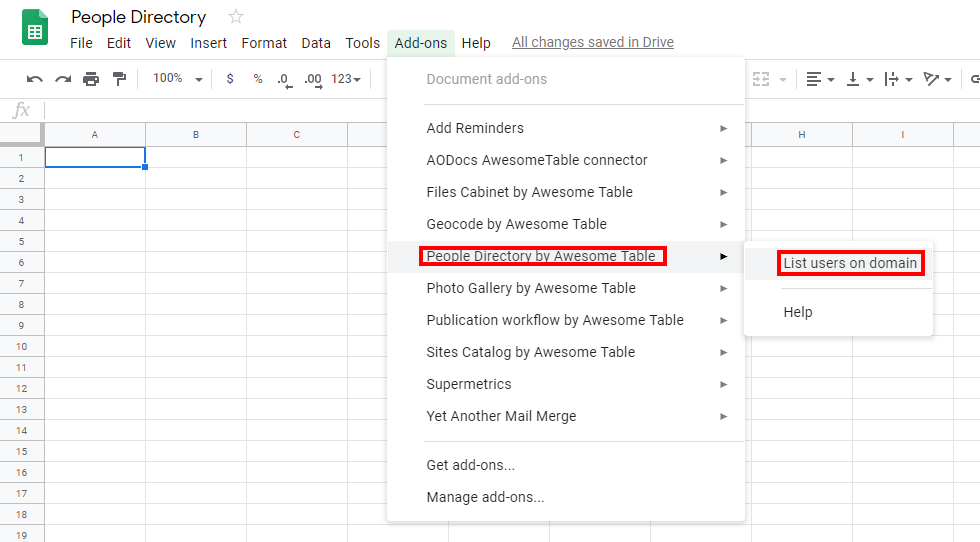Click the undo arrow in toolbar
Screen dimensions: 980x542
coord(35,79)
